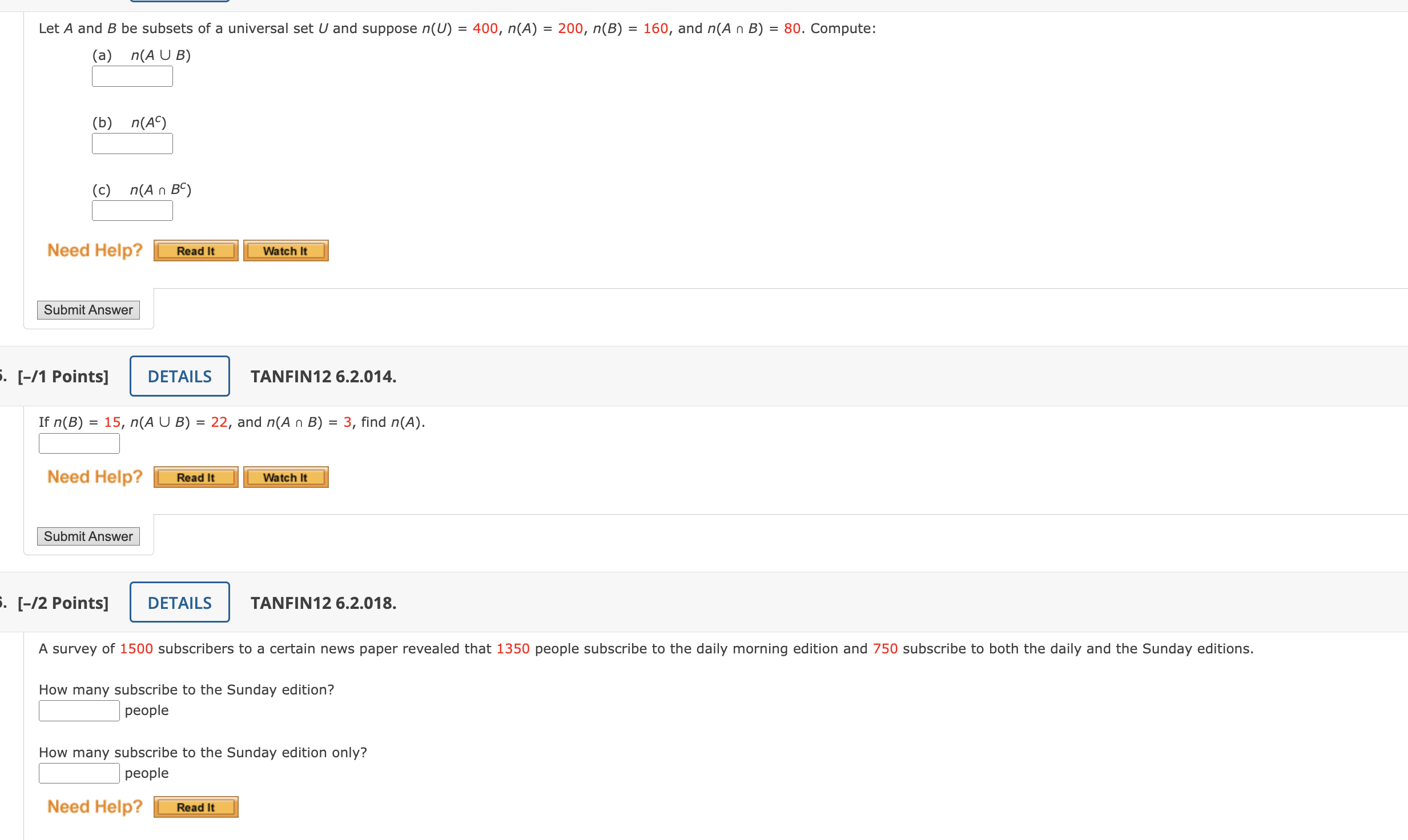Open Read It for the newspaper survey question
This screenshot has height=840, width=1408.
[x=196, y=807]
